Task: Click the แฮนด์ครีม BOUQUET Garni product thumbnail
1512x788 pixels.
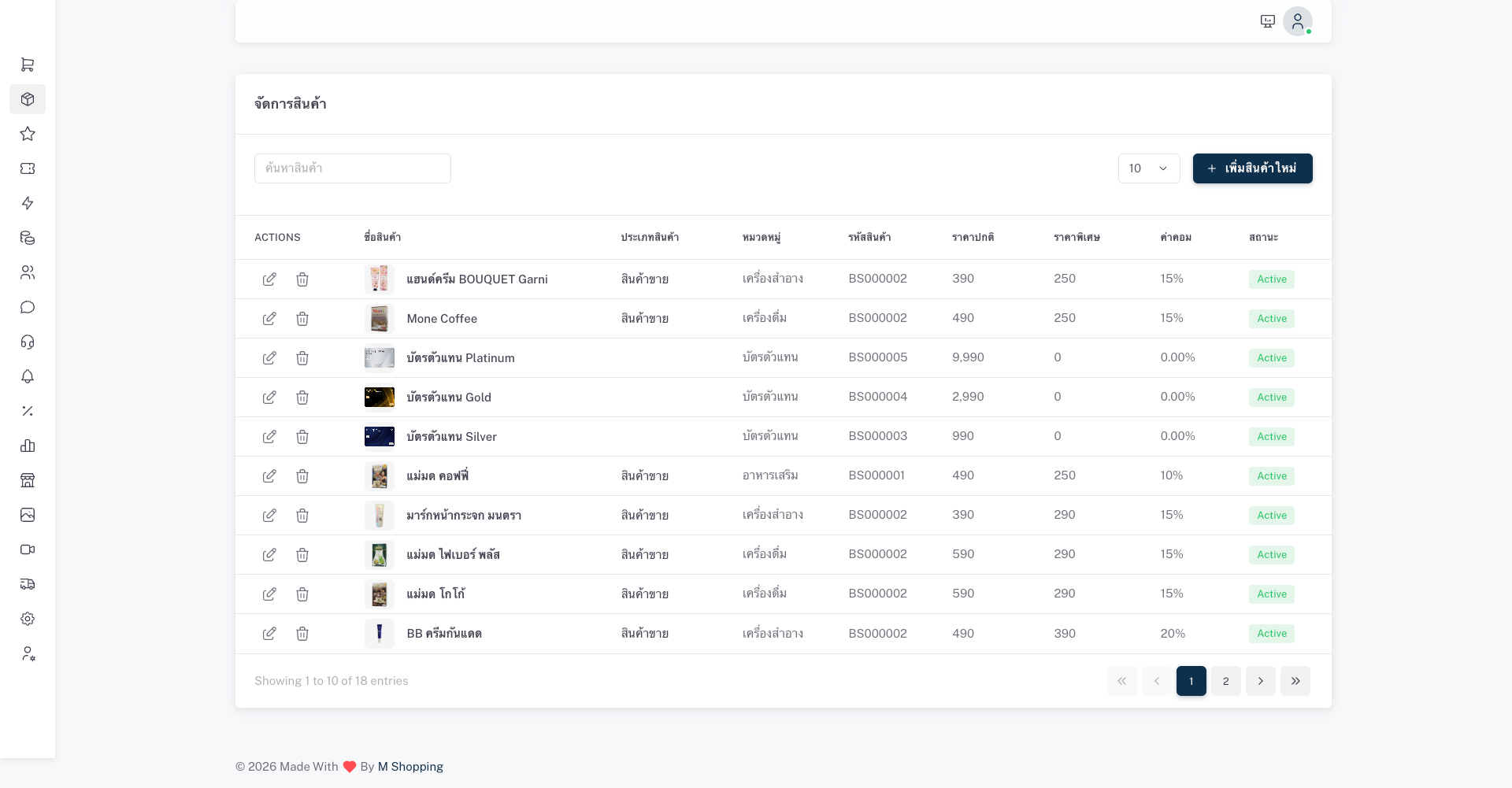Action: tap(379, 279)
